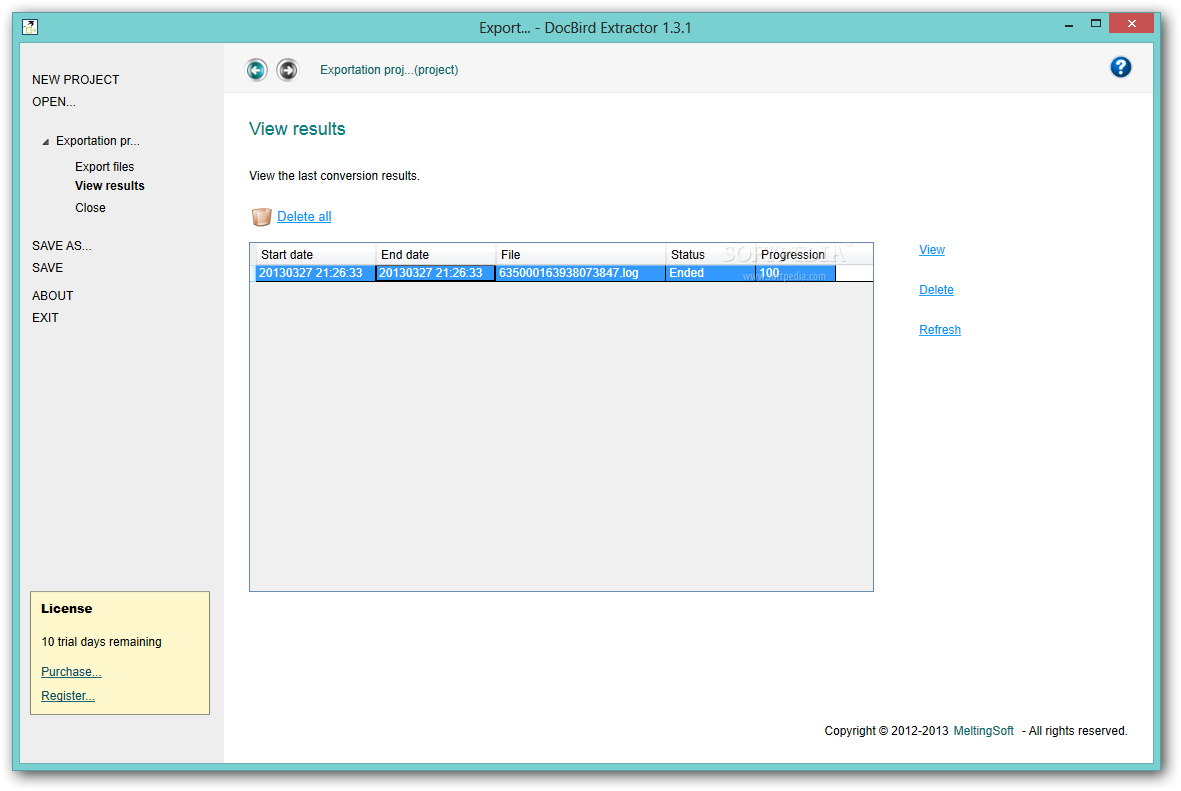1181x791 pixels.
Task: Click the trash bin icon beside Delete all
Action: 261,217
